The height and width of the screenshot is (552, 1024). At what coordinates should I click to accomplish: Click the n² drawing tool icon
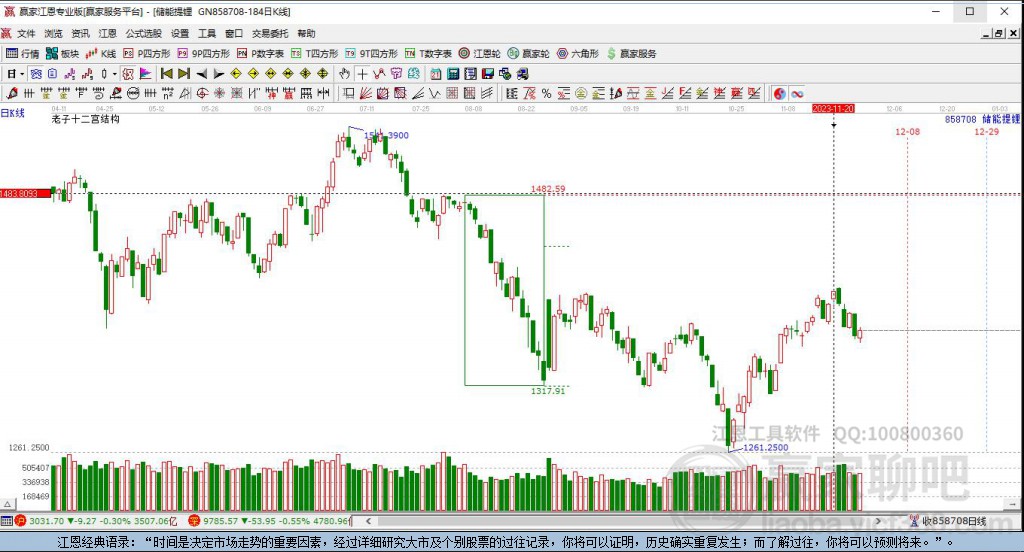(x=168, y=93)
